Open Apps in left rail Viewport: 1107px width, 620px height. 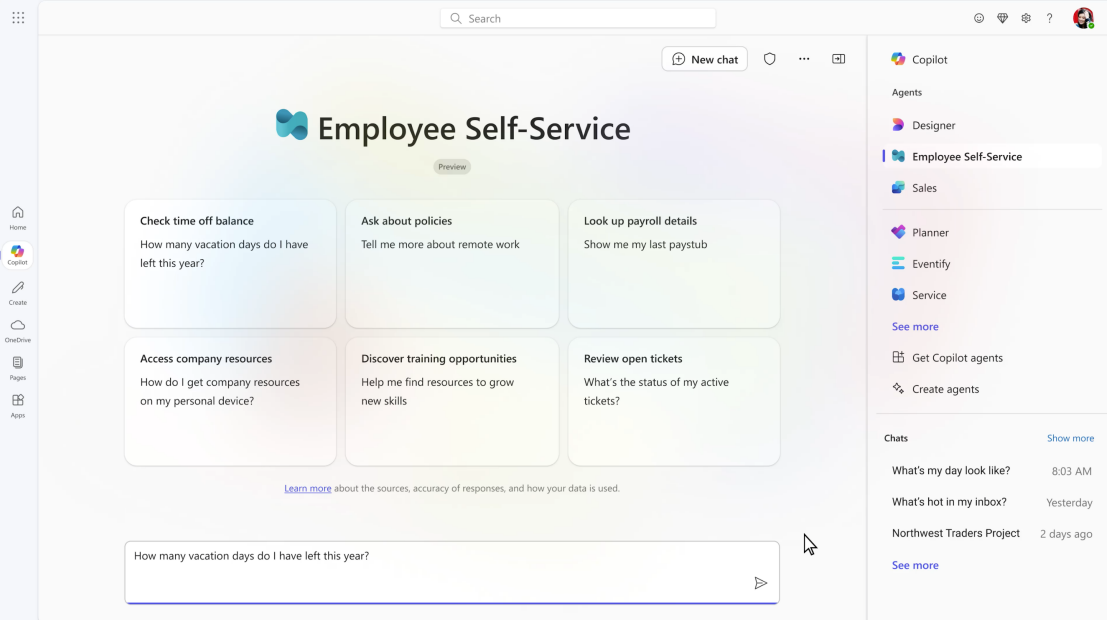pyautogui.click(x=18, y=406)
